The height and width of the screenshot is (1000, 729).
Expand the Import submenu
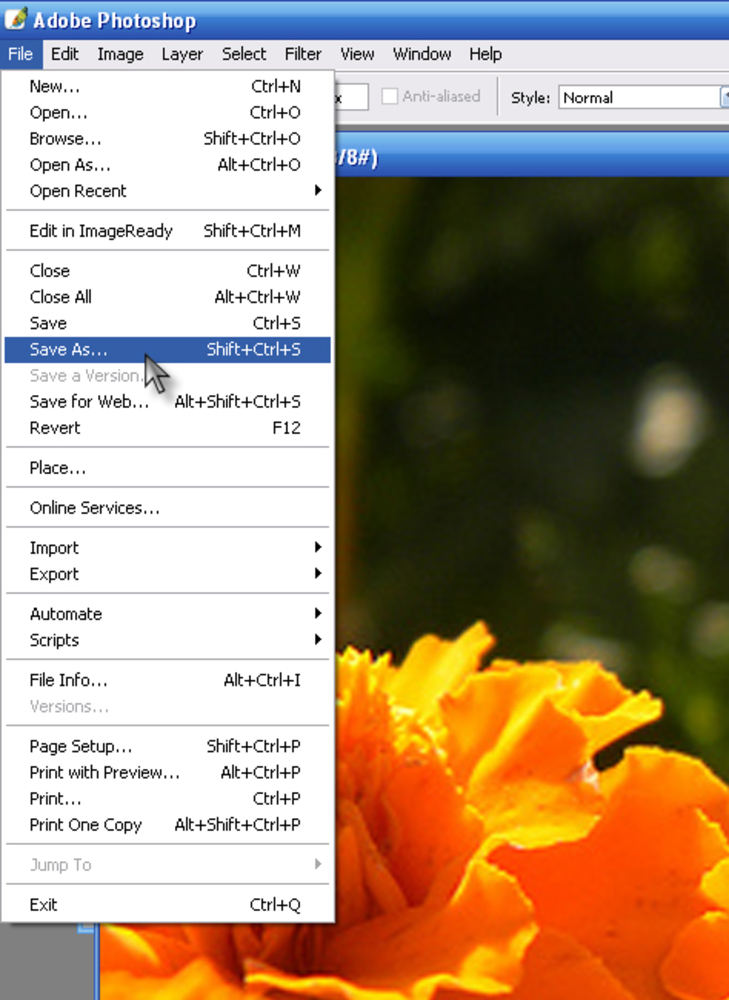pyautogui.click(x=167, y=548)
